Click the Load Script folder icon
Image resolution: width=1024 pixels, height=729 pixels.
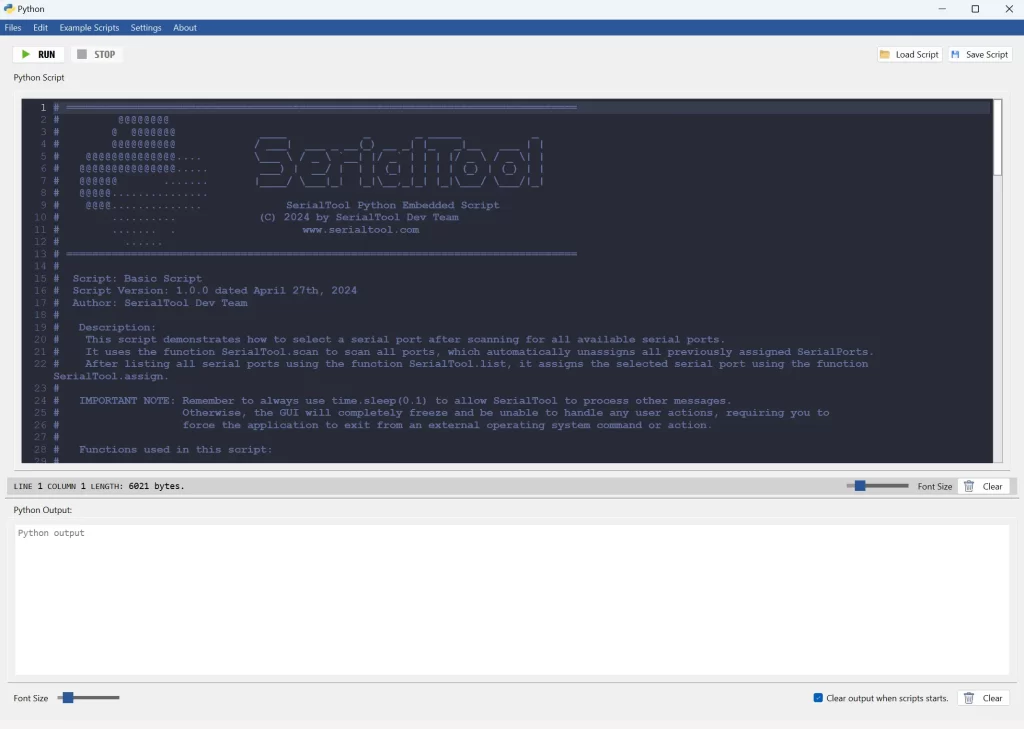coord(885,54)
